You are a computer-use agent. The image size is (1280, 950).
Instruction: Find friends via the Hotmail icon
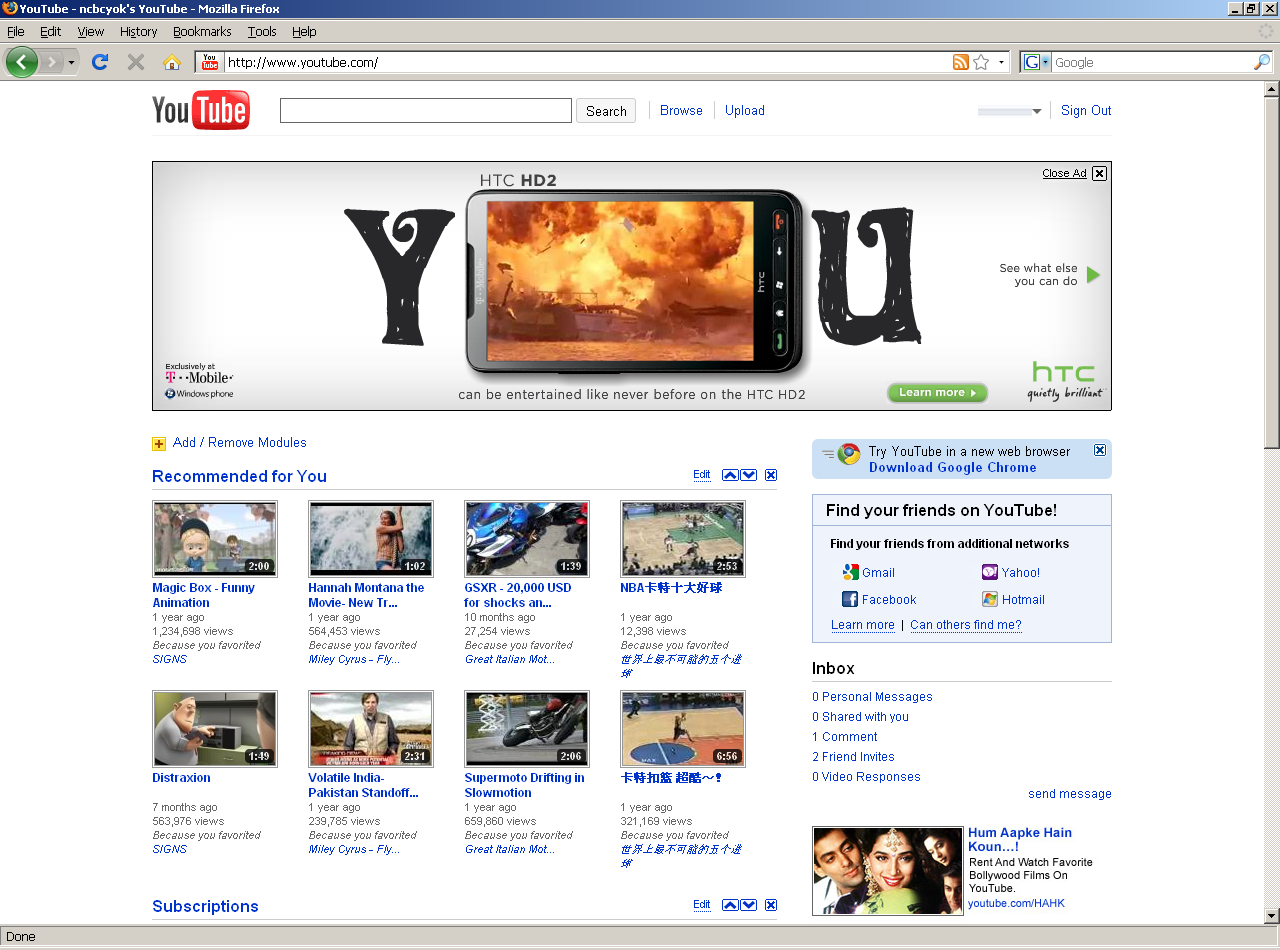(x=989, y=599)
